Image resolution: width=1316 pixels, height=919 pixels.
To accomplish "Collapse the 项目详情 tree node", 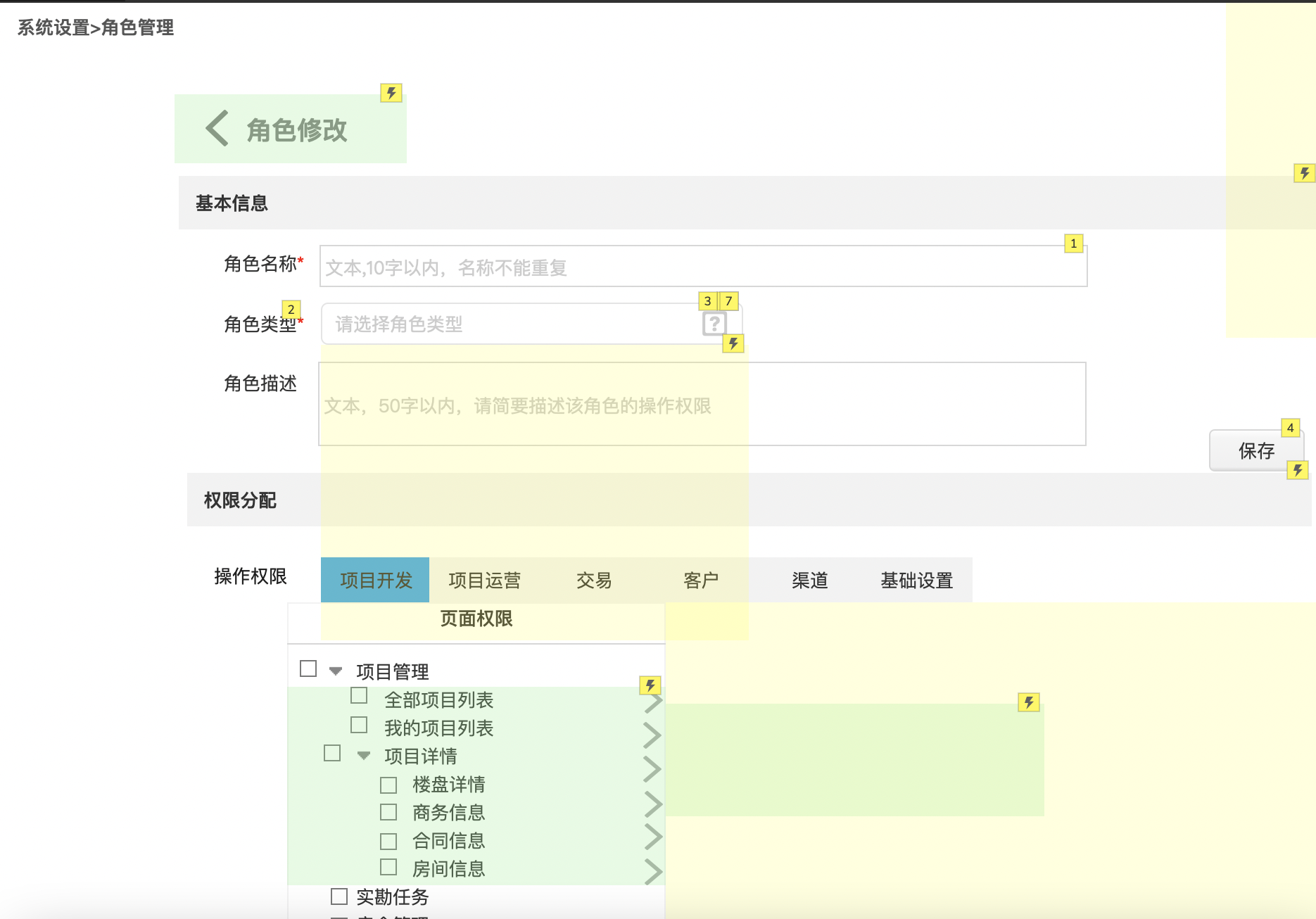I will coord(364,756).
